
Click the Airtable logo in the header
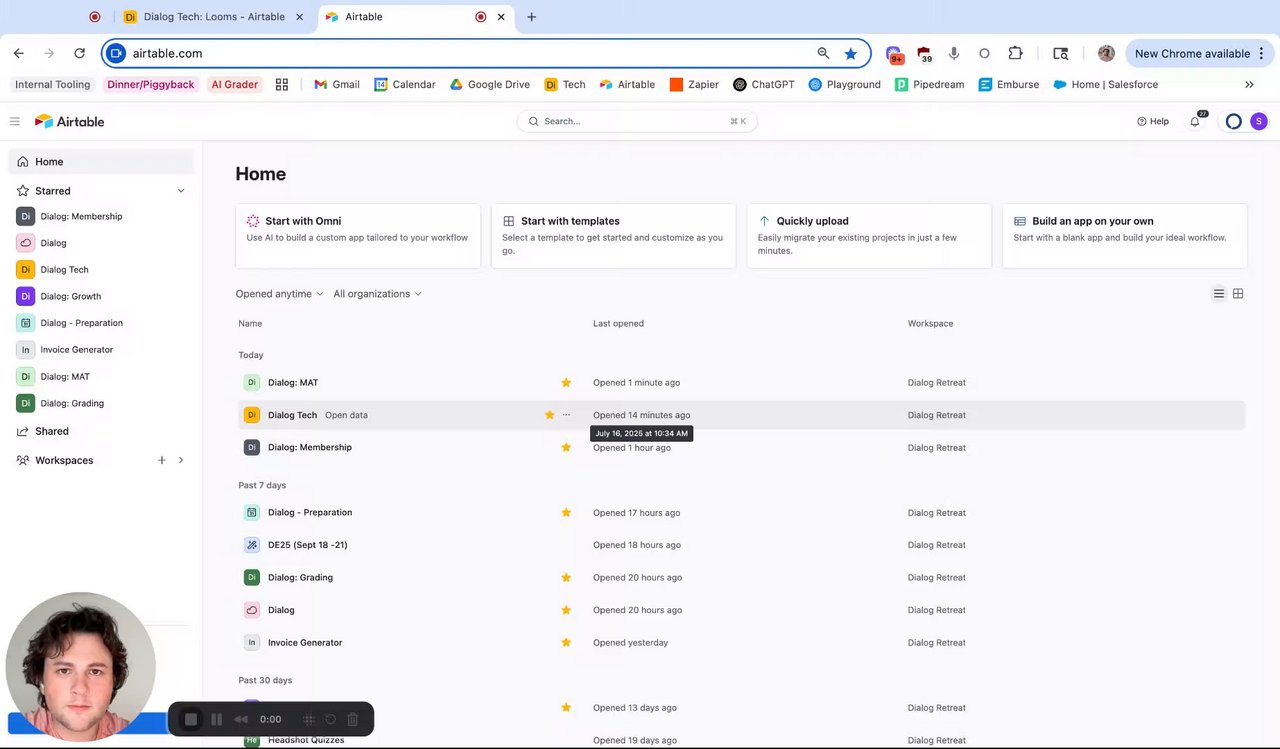69,121
